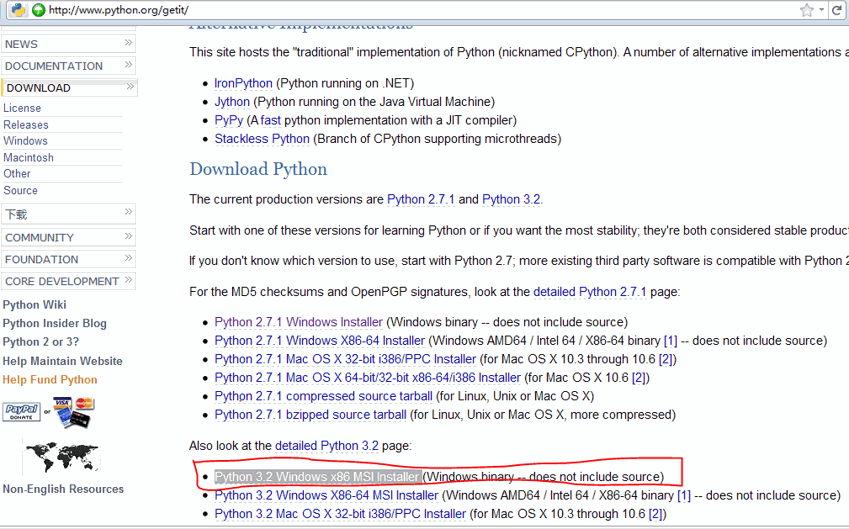This screenshot has height=529, width=849.
Task: Download Python 2.7.1 Mac 64-bit/32-bit Installer
Action: coord(368,377)
